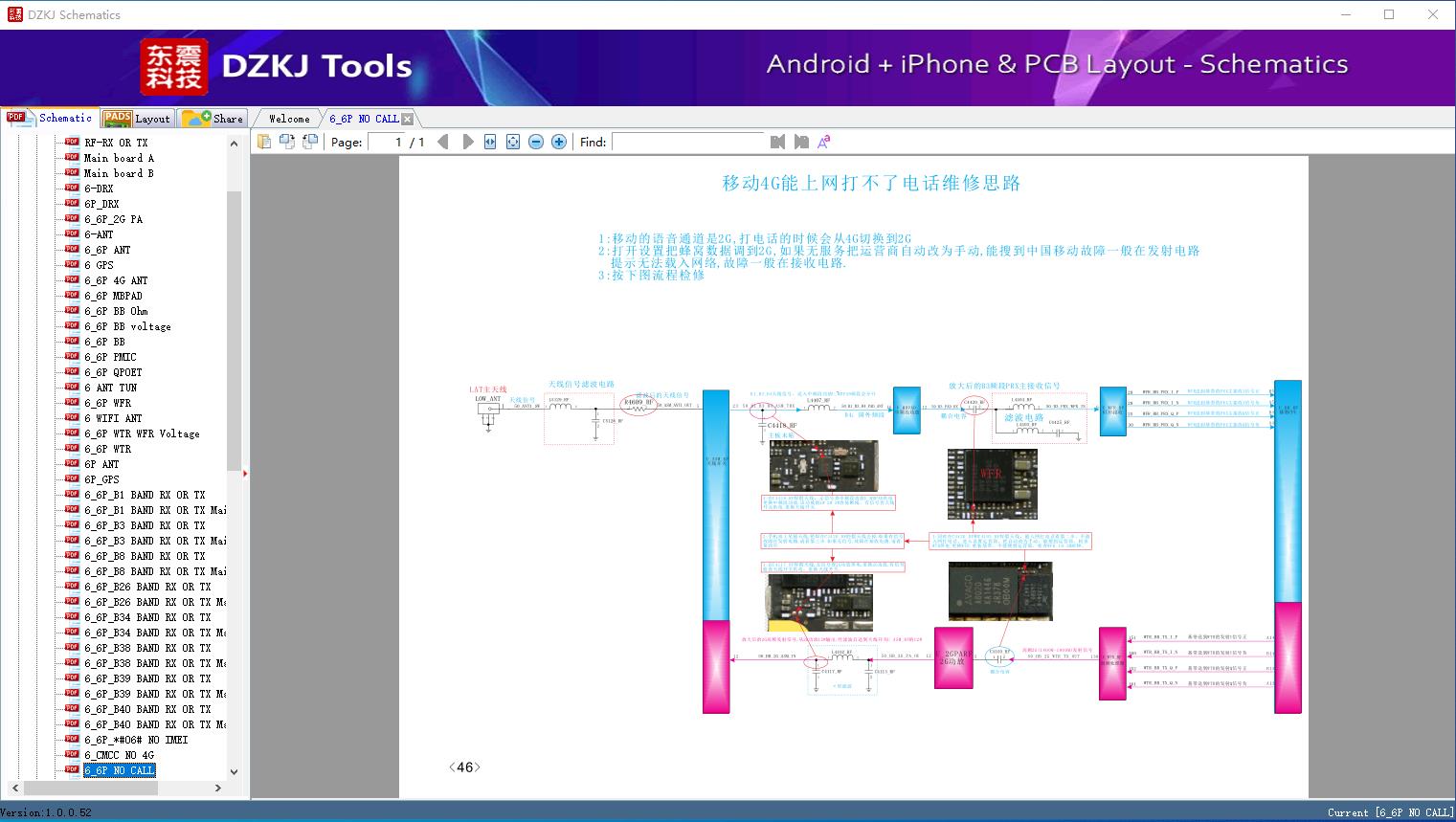Open 6_6P WTR WFR Voltage document
The height and width of the screenshot is (822, 1456).
click(142, 433)
